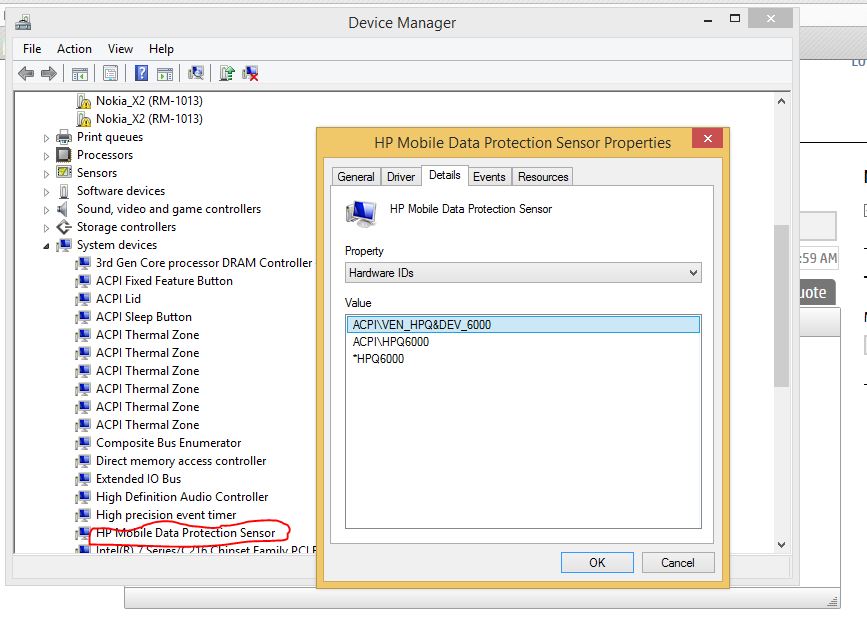Click Scan for hardware changes icon

click(x=196, y=73)
